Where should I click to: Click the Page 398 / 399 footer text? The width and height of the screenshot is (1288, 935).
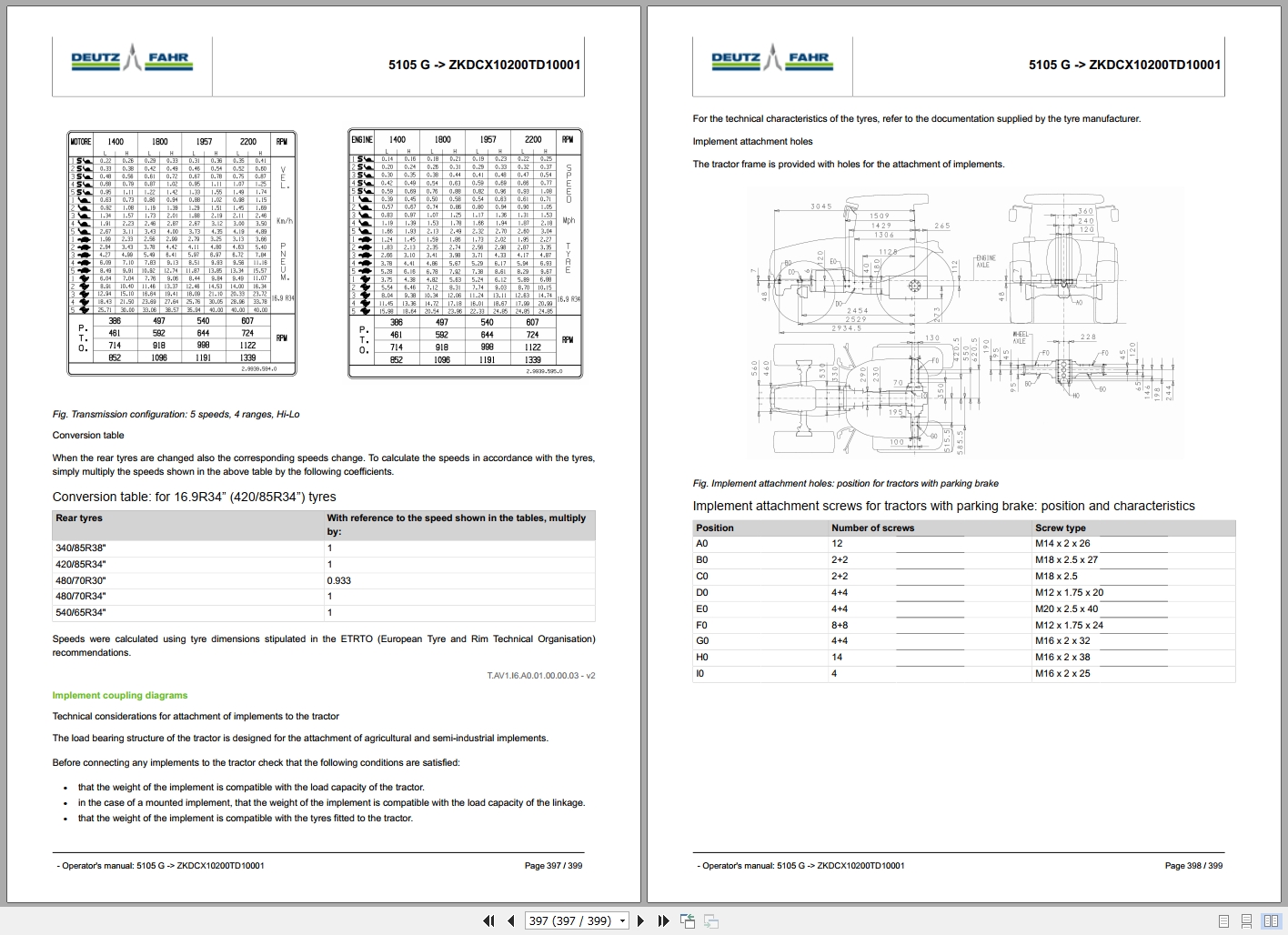pyautogui.click(x=1194, y=865)
